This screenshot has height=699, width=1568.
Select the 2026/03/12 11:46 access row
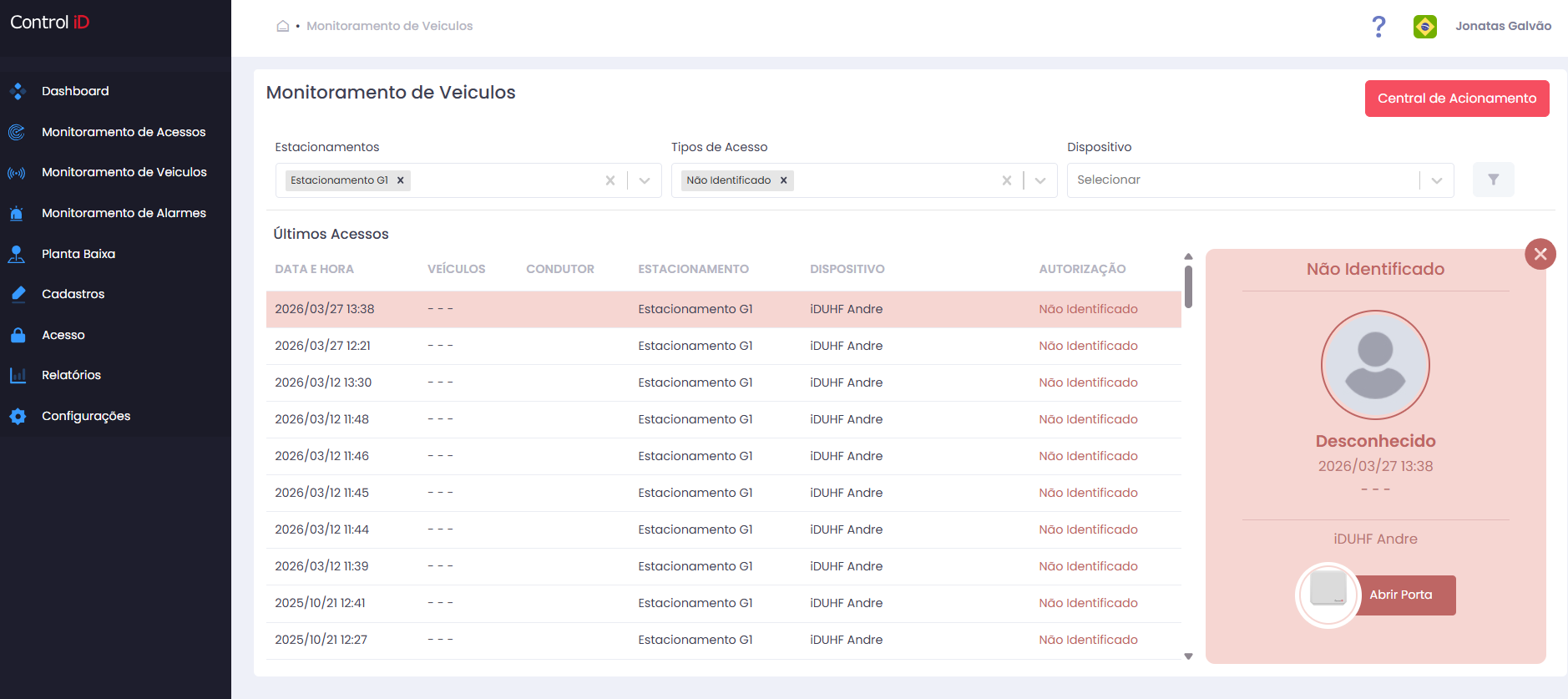click(723, 456)
